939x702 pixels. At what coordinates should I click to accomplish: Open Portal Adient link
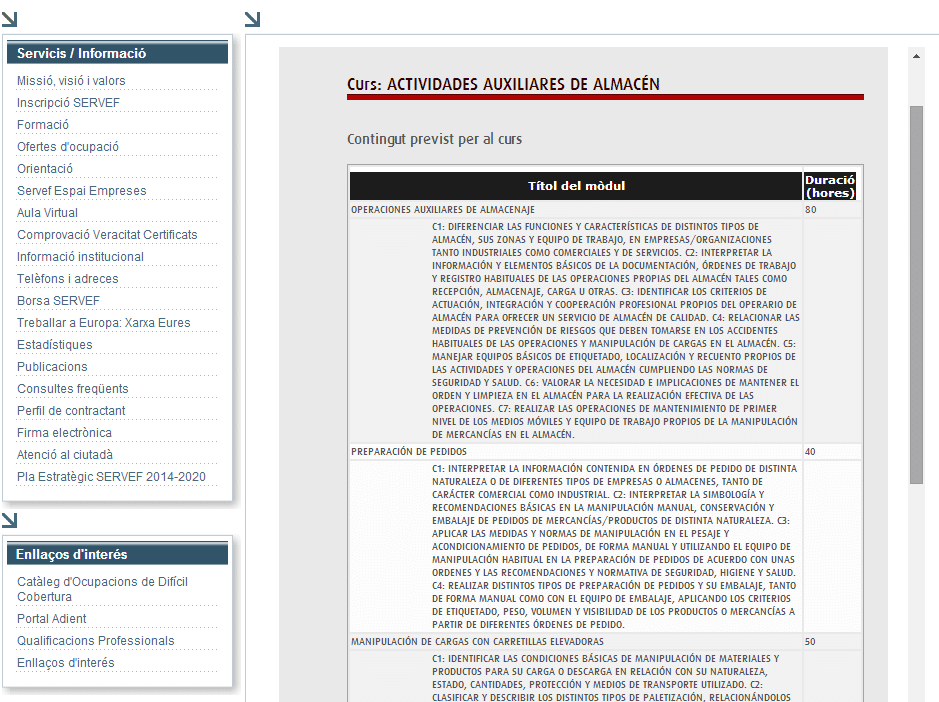click(x=52, y=619)
